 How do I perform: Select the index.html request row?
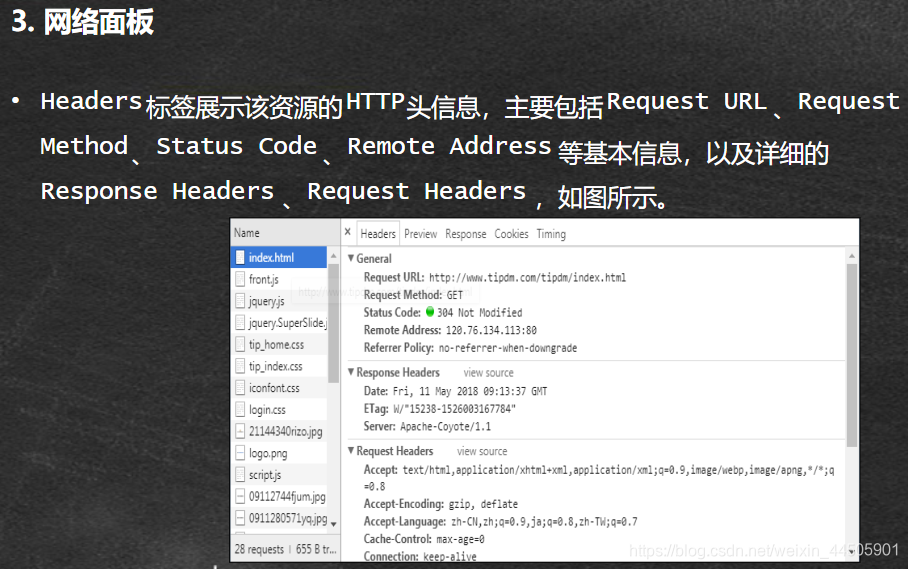[279, 258]
